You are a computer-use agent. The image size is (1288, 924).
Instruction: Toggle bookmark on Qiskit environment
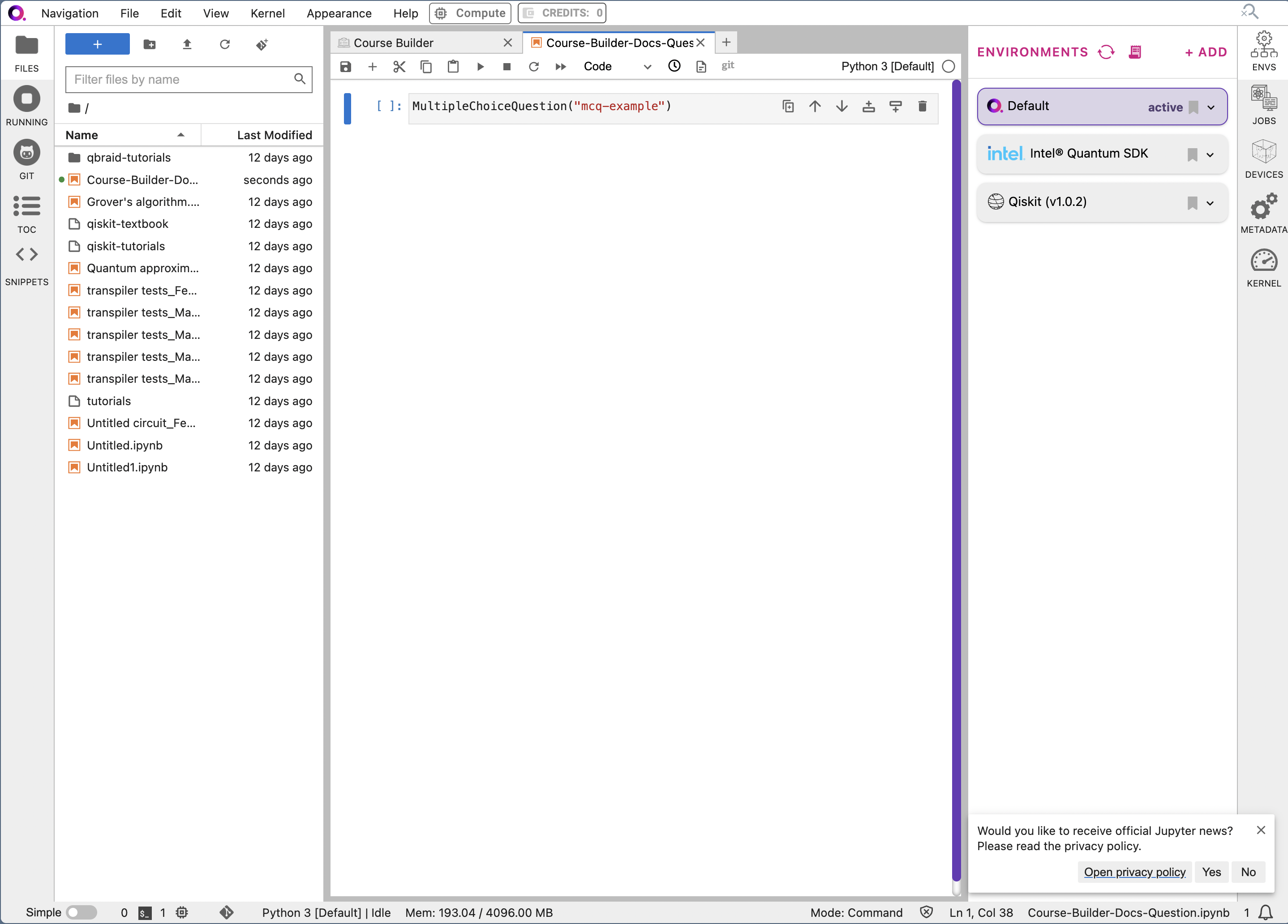coord(1193,203)
